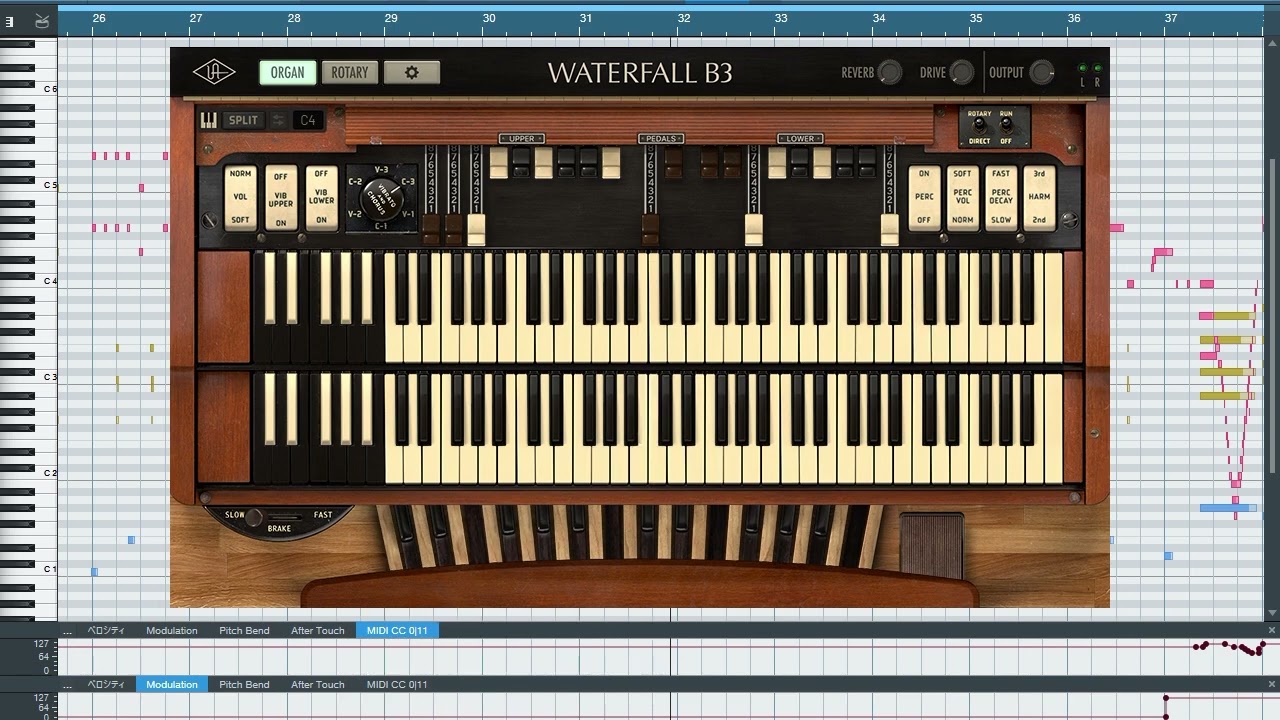Click bar 29 on the timeline ruler
The width and height of the screenshot is (1280, 720).
(391, 18)
